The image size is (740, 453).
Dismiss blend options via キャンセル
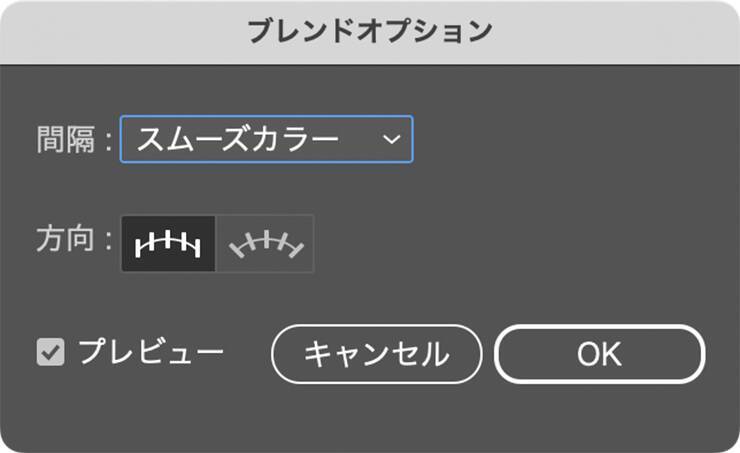point(376,354)
